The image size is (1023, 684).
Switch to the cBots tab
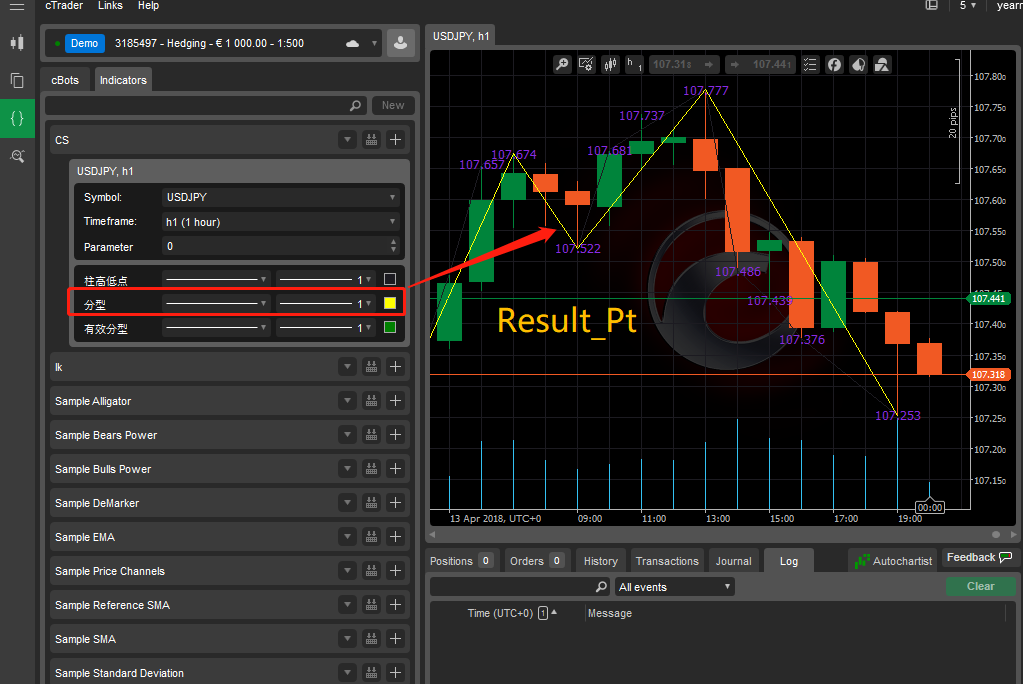(x=65, y=80)
